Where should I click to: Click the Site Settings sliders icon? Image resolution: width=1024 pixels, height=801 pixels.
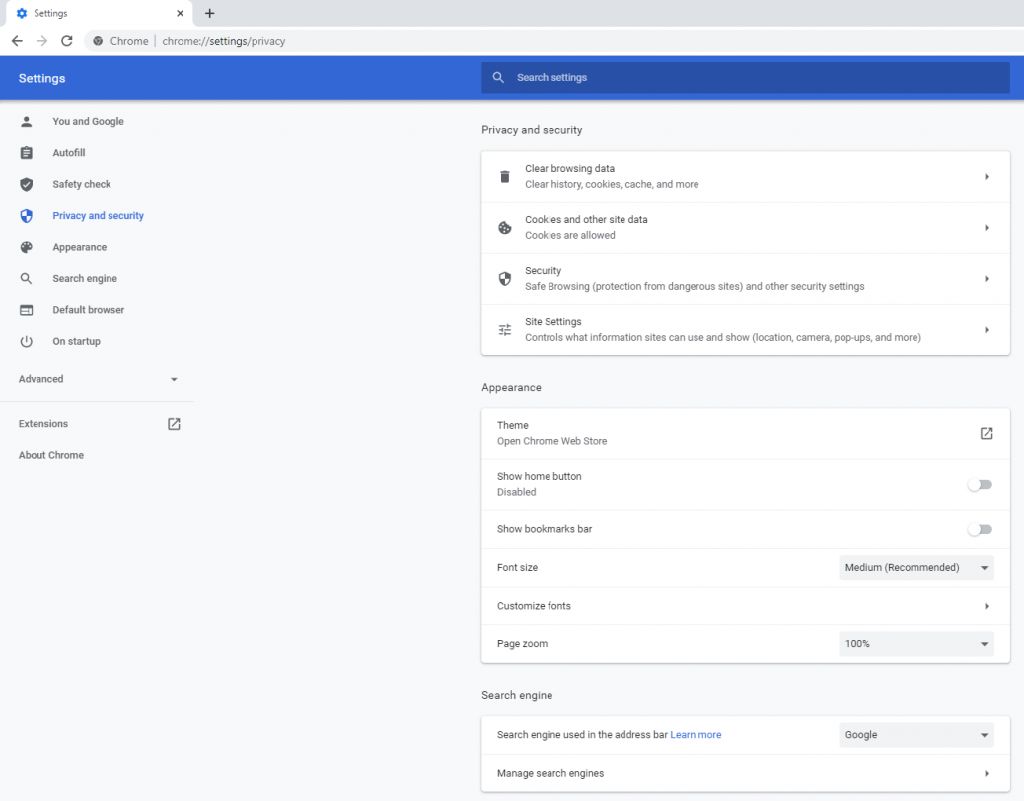(505, 329)
